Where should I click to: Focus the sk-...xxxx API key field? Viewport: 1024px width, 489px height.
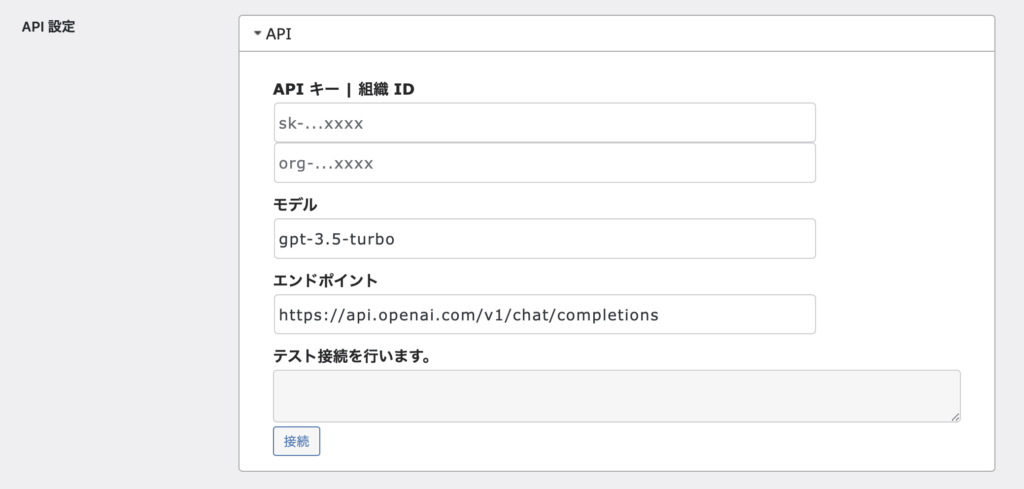tap(544, 123)
